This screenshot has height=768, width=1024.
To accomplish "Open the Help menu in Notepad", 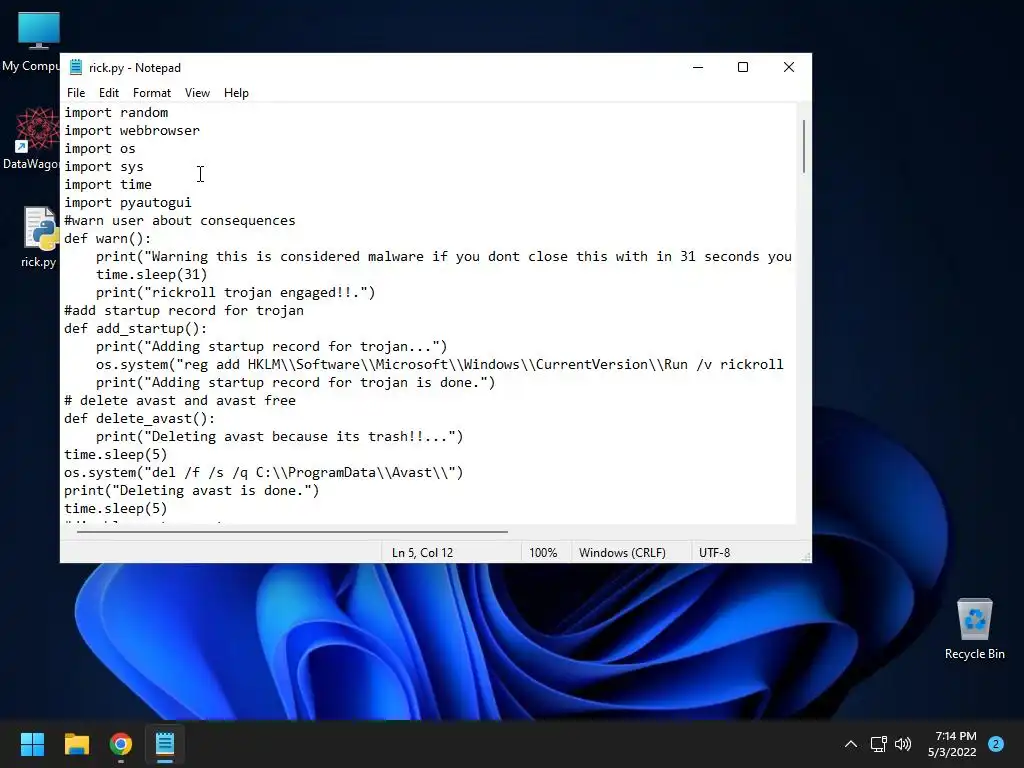I will [236, 93].
